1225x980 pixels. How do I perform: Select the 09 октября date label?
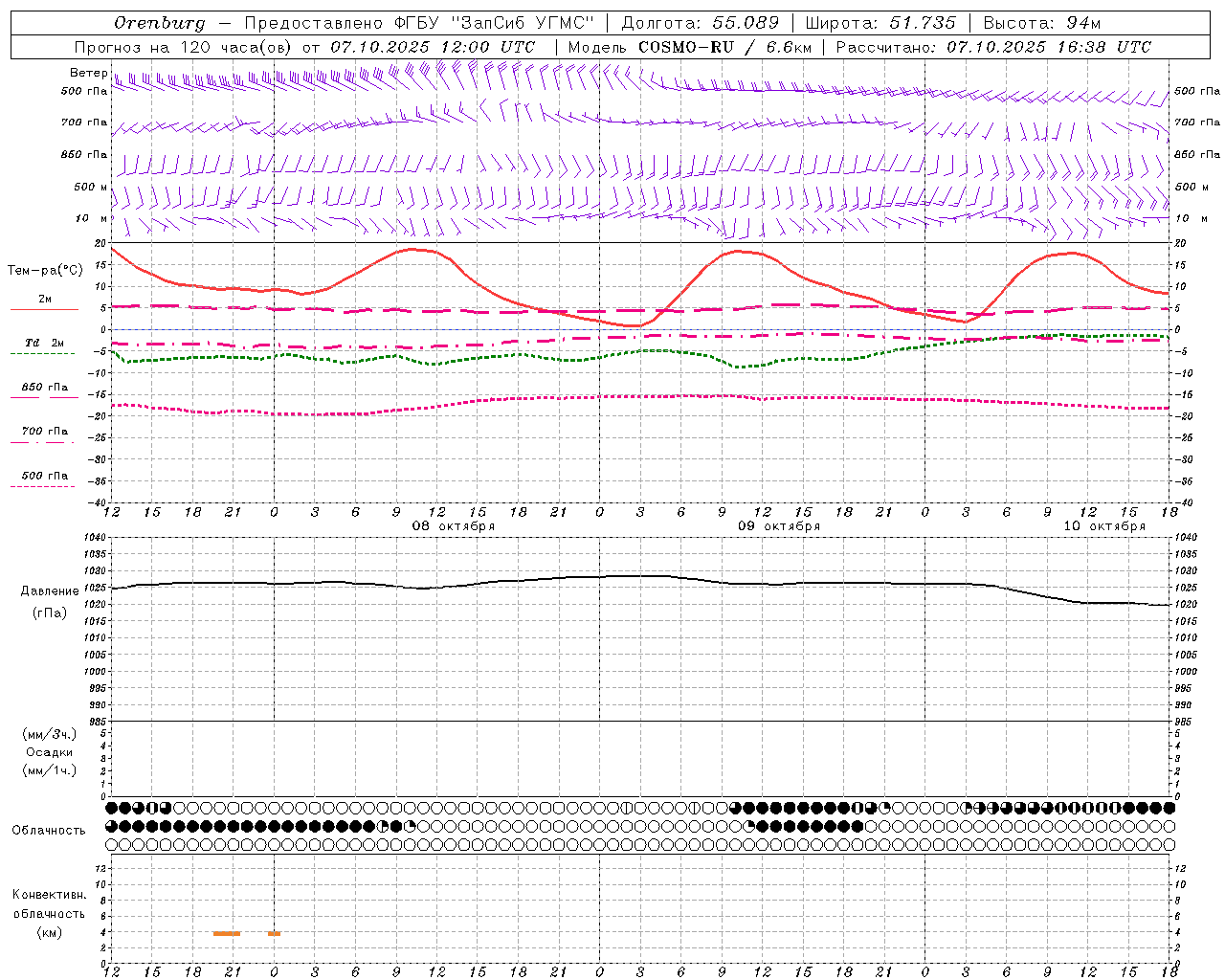pyautogui.click(x=779, y=526)
